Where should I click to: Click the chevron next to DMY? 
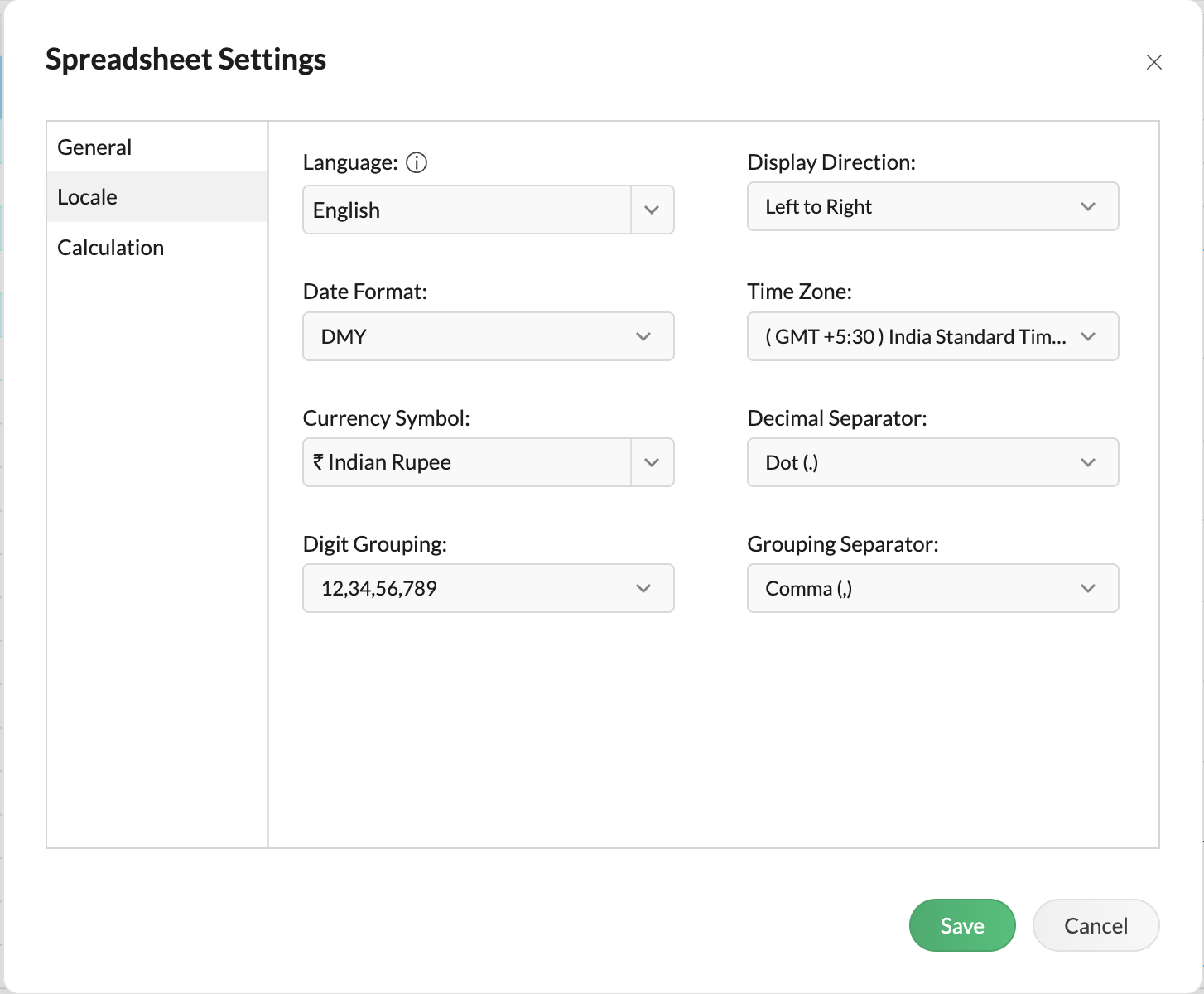[x=643, y=336]
